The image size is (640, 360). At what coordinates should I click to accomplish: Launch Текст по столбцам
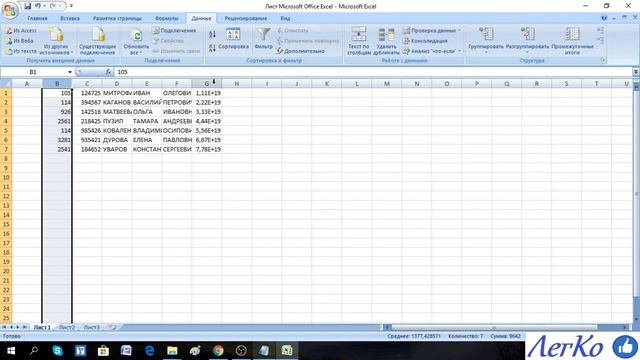point(359,41)
